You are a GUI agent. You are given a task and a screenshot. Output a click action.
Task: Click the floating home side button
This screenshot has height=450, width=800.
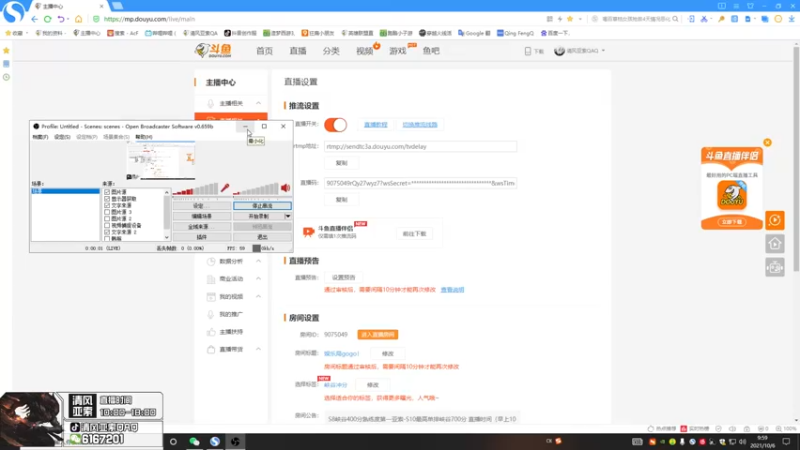[774, 244]
